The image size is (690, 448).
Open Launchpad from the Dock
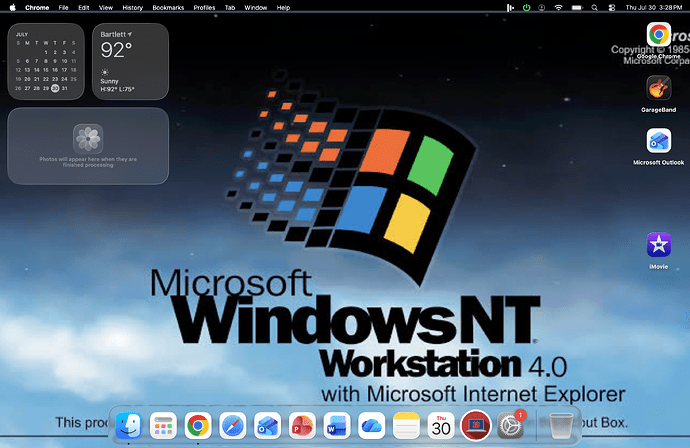click(x=163, y=426)
